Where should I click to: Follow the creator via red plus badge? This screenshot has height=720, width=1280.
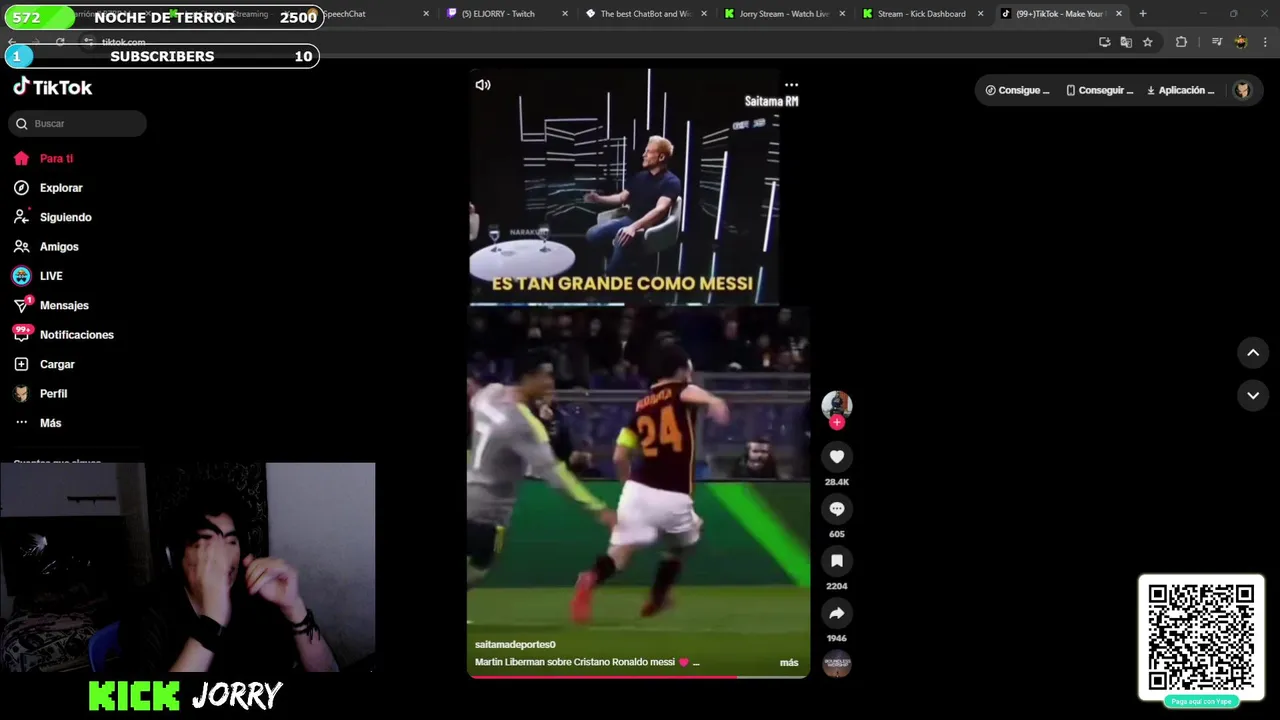pyautogui.click(x=837, y=422)
